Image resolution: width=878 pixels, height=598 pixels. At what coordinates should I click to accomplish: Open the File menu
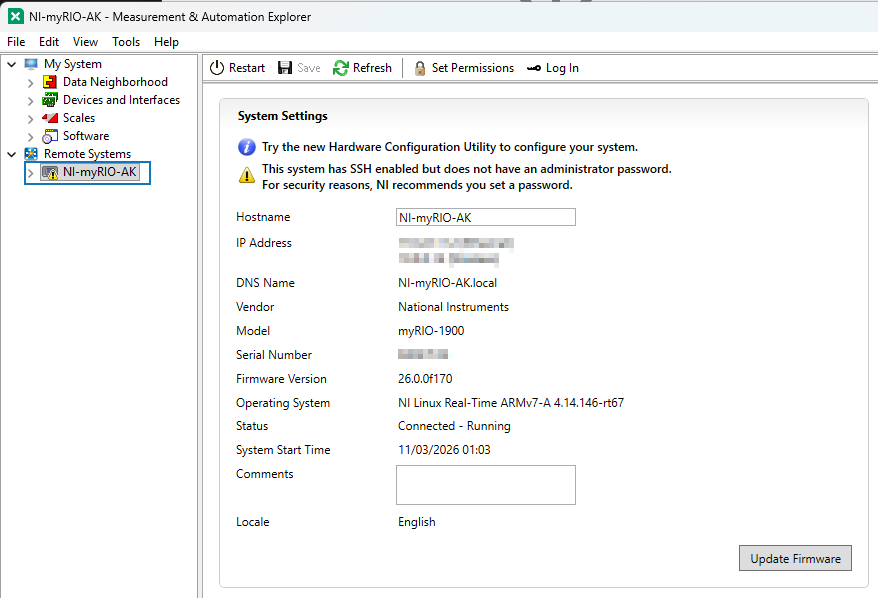(16, 42)
